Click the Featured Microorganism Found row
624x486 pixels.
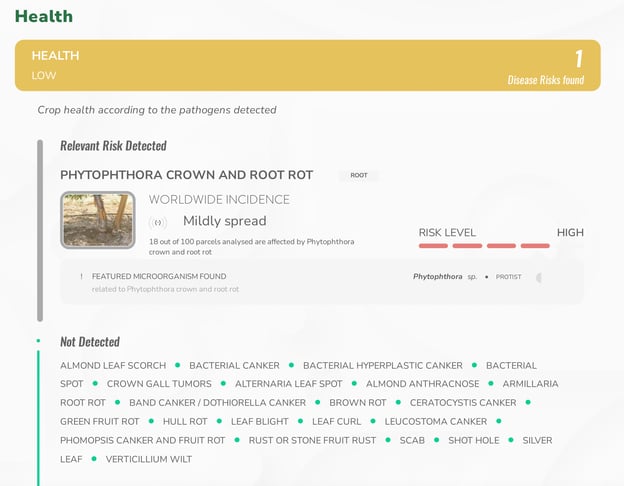tap(322, 282)
